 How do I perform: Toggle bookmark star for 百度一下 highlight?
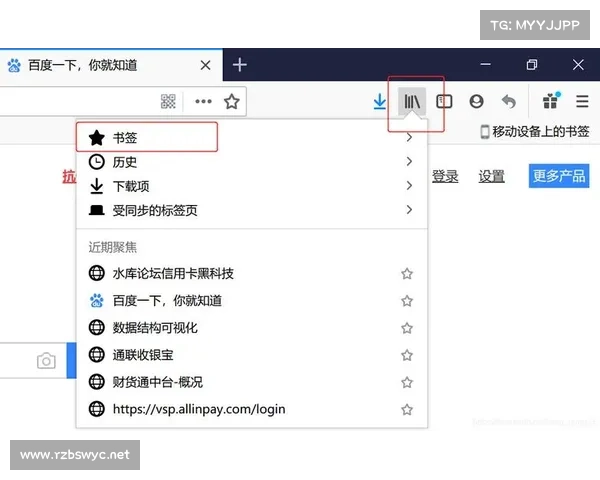click(407, 300)
